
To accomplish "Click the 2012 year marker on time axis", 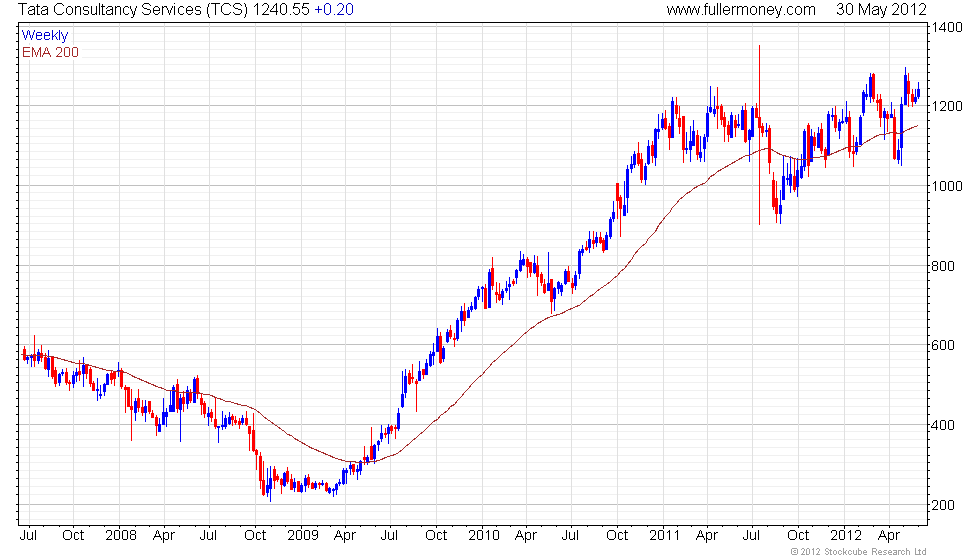I will pyautogui.click(x=845, y=536).
